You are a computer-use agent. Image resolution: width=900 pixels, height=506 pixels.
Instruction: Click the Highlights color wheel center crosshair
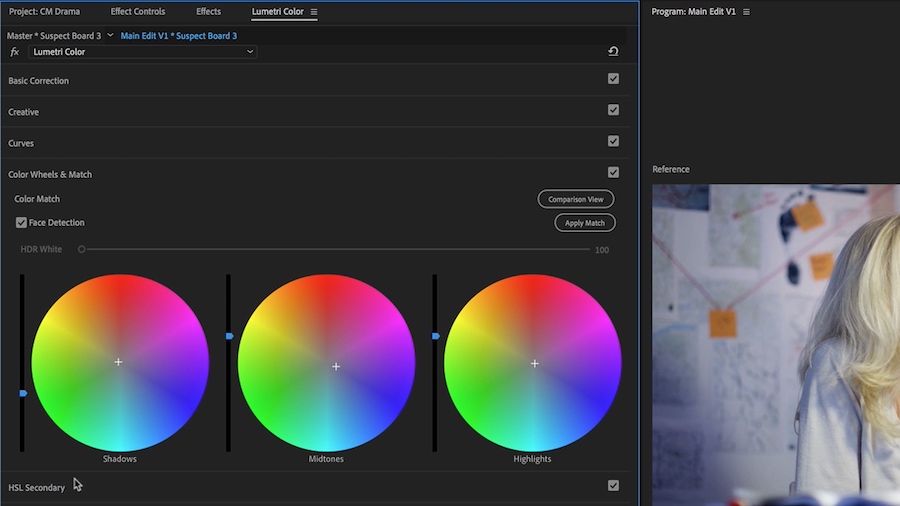point(534,364)
